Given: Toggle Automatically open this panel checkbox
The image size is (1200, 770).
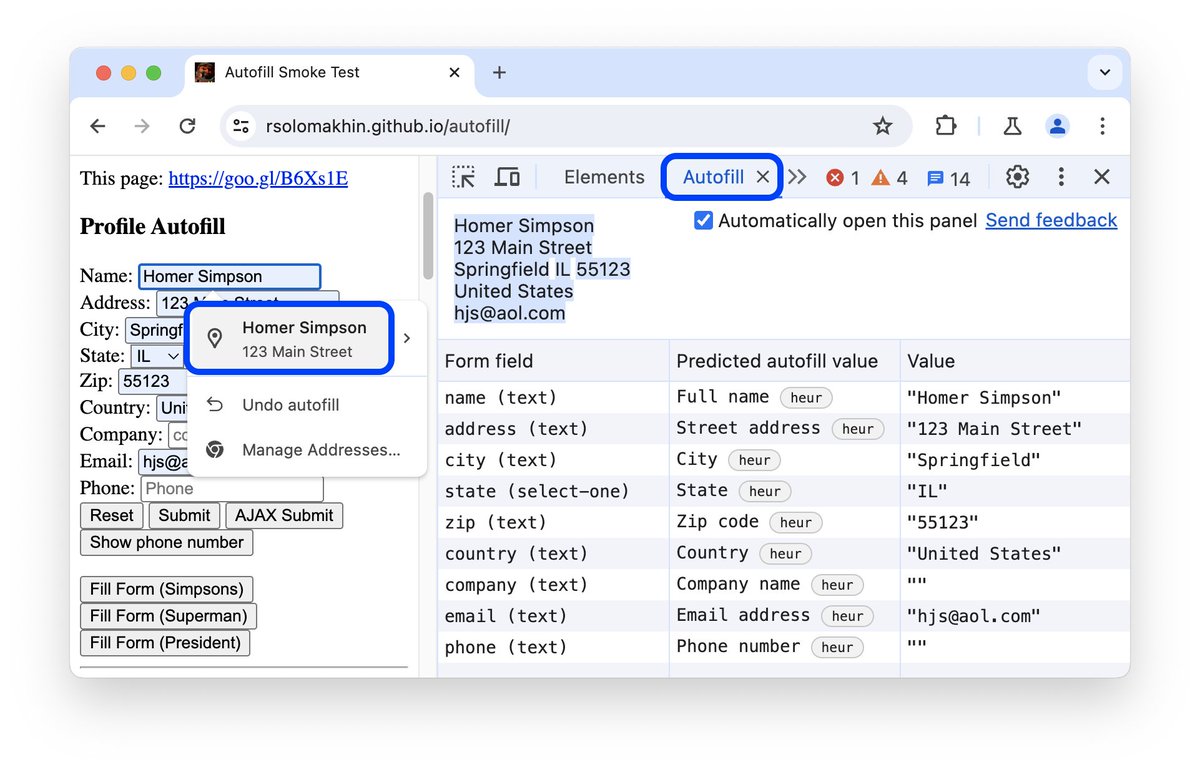Looking at the screenshot, I should [703, 221].
